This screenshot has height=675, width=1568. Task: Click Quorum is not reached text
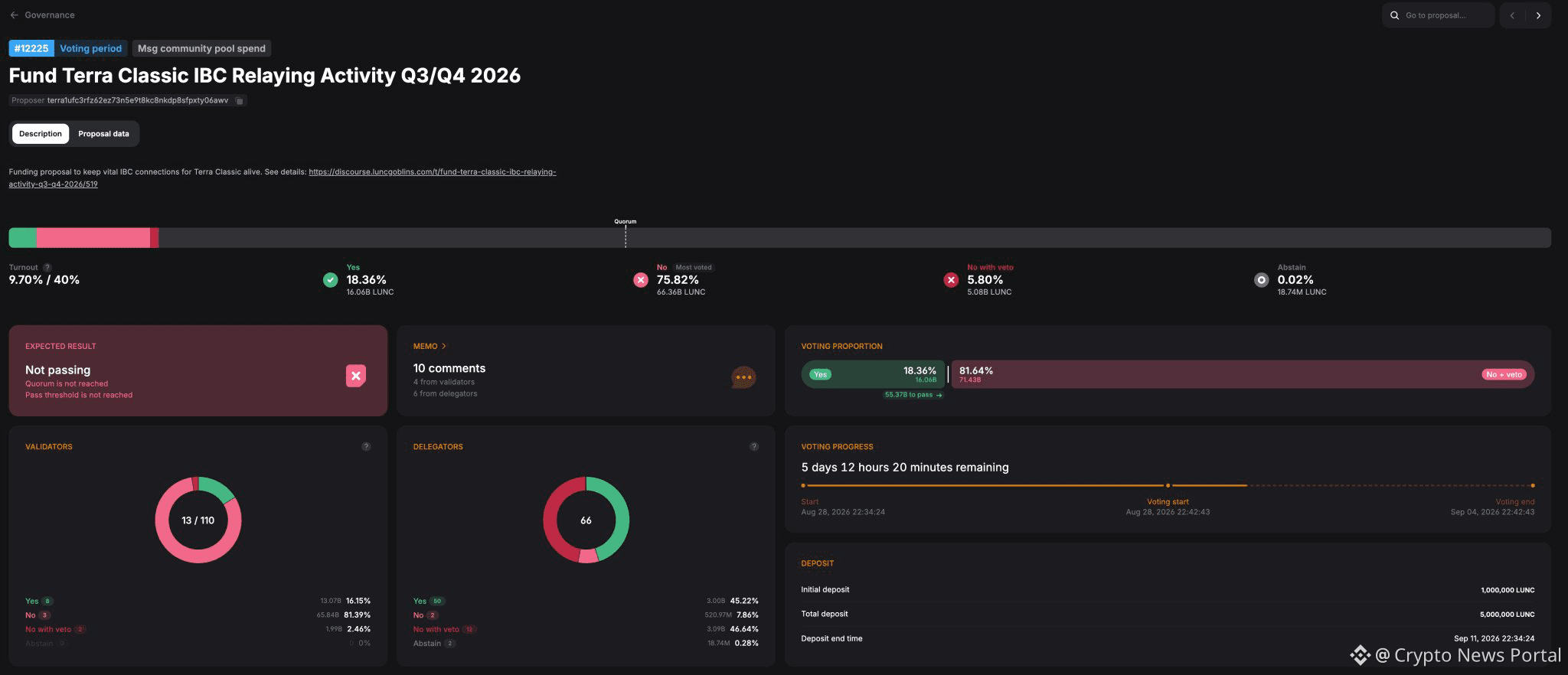click(67, 384)
